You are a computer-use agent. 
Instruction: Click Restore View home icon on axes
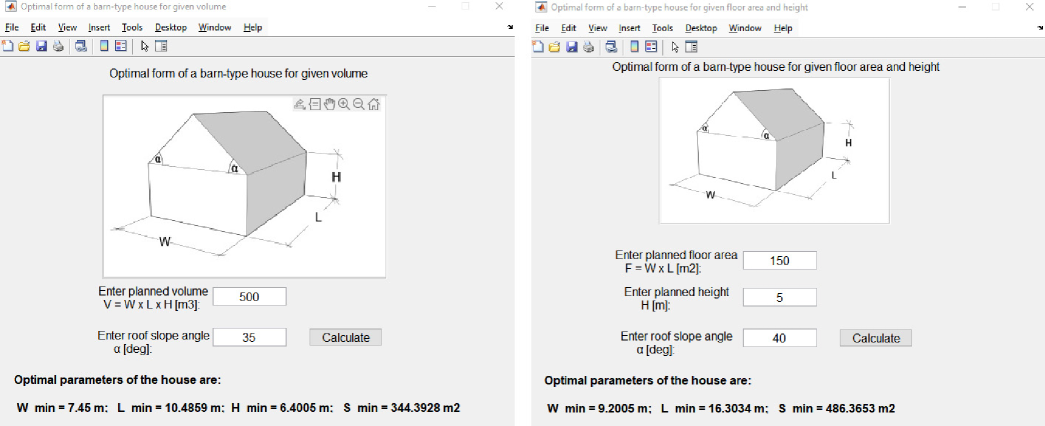[x=374, y=104]
